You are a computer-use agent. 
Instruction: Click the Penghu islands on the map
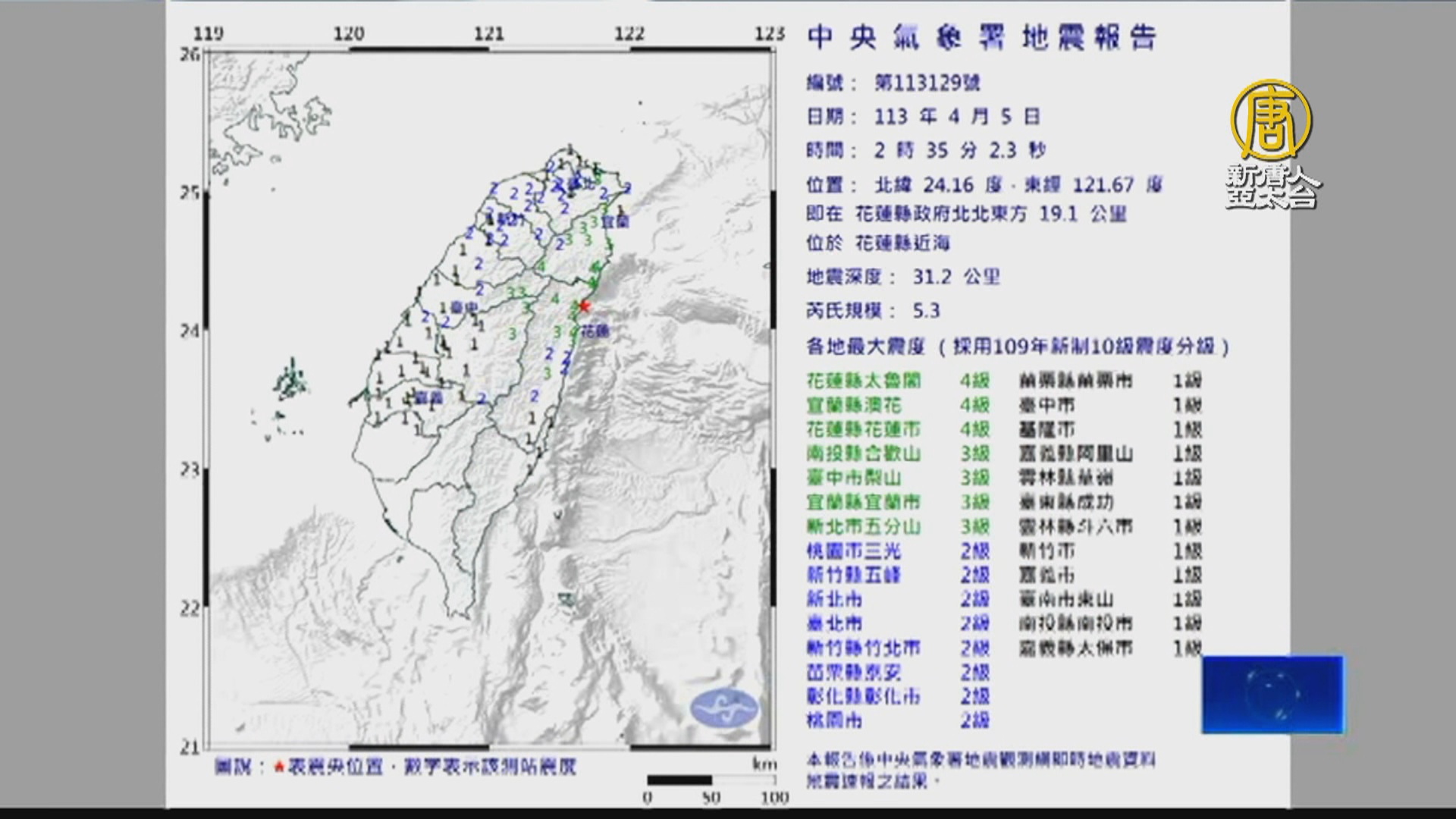pyautogui.click(x=291, y=382)
